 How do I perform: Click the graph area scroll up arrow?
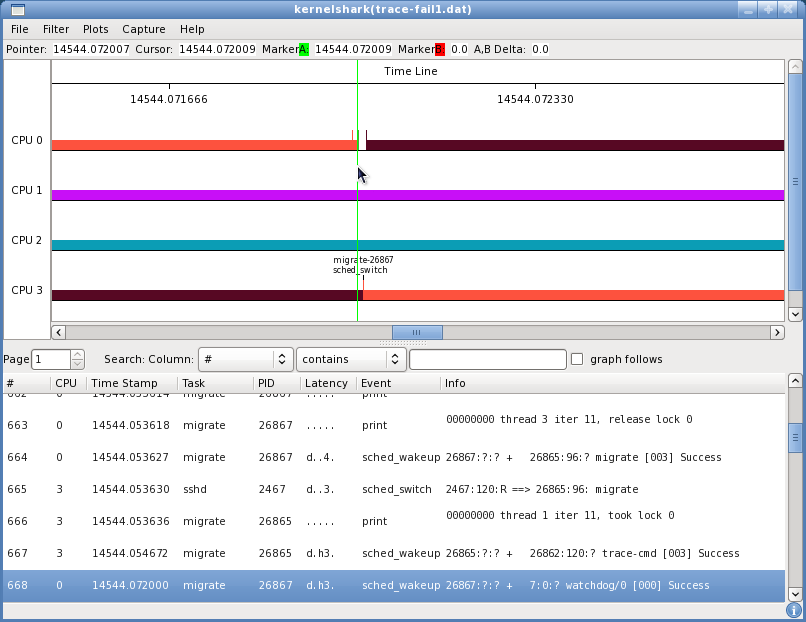click(795, 67)
